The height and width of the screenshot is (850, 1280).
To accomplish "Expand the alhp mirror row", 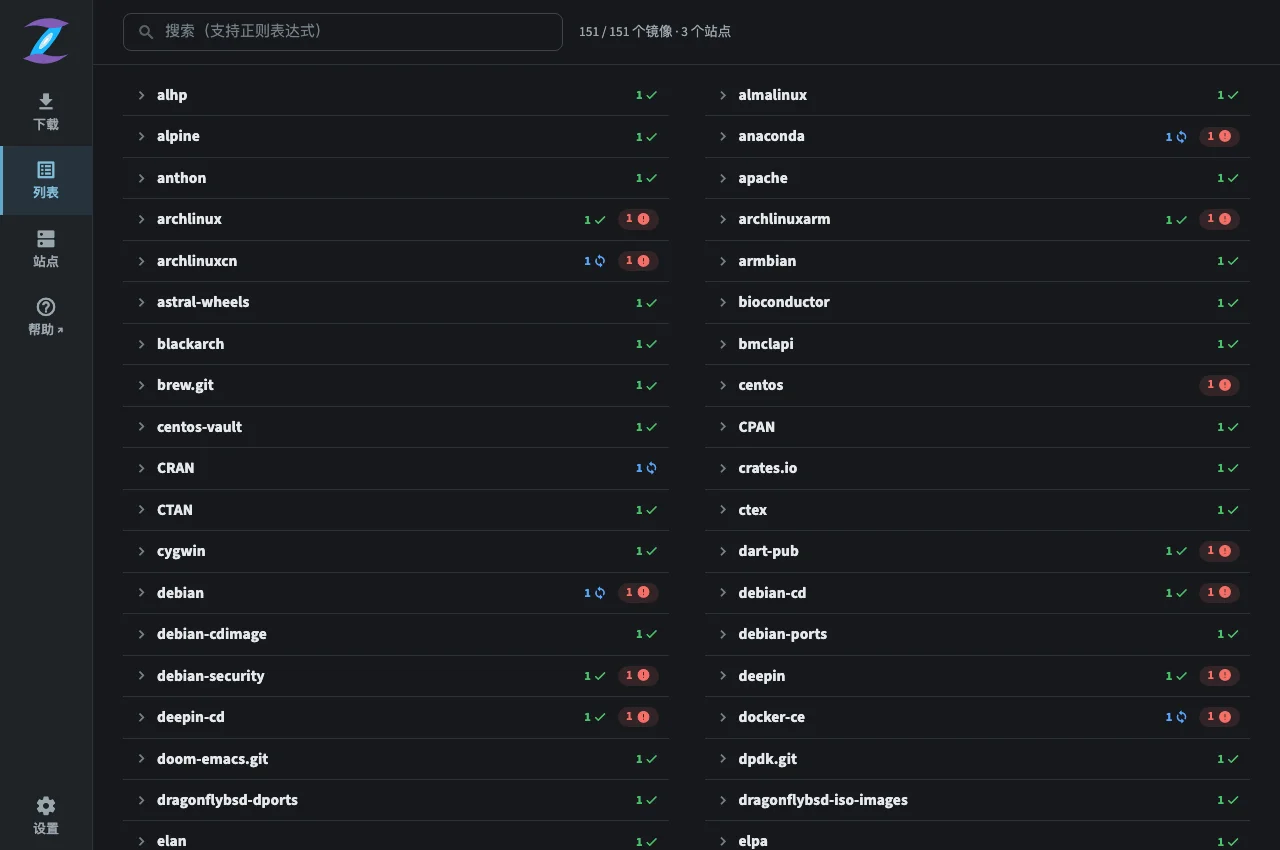I will (396, 95).
